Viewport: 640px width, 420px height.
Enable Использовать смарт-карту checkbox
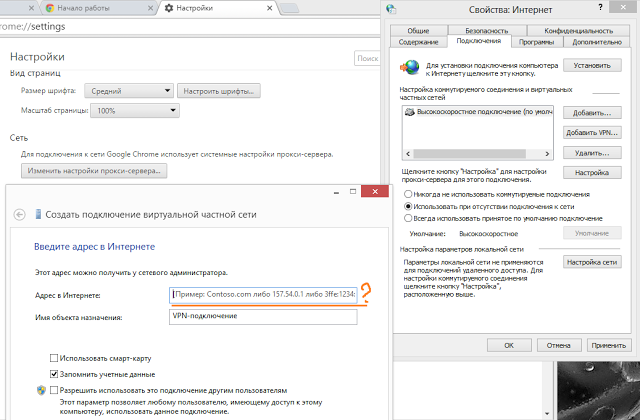(x=53, y=358)
